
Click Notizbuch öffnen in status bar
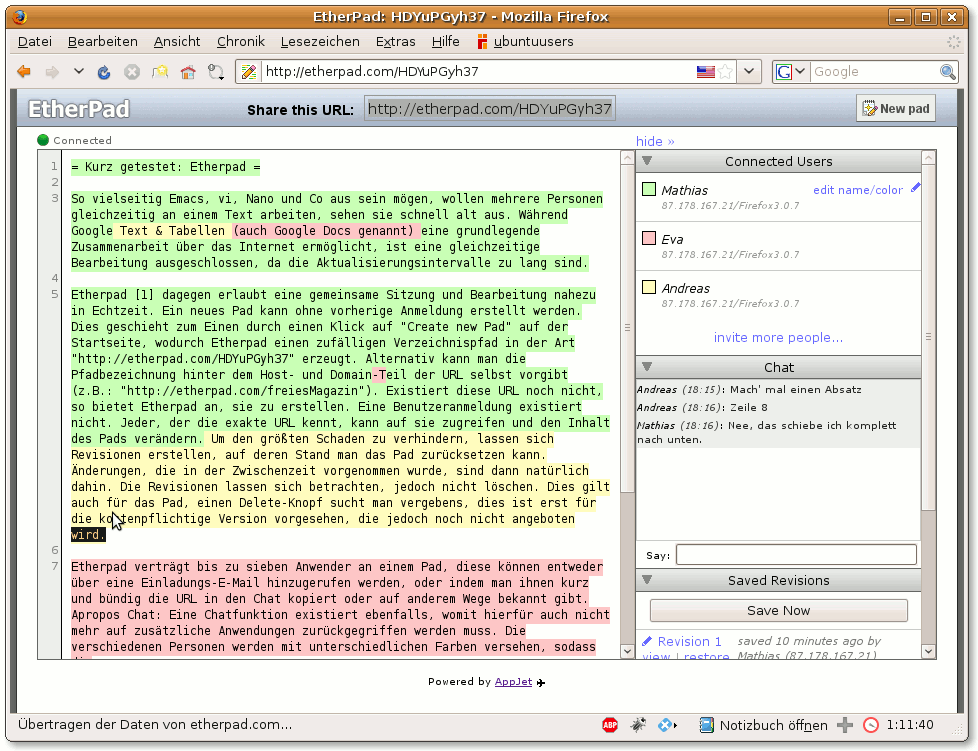click(773, 725)
